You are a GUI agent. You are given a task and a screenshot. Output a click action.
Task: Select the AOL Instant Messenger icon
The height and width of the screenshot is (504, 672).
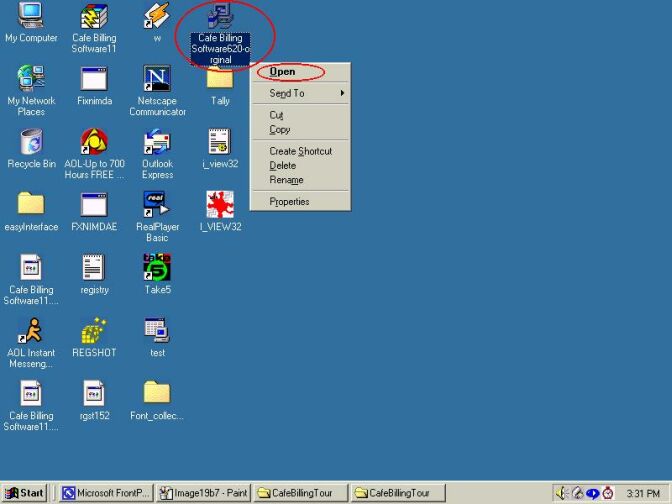[31, 331]
